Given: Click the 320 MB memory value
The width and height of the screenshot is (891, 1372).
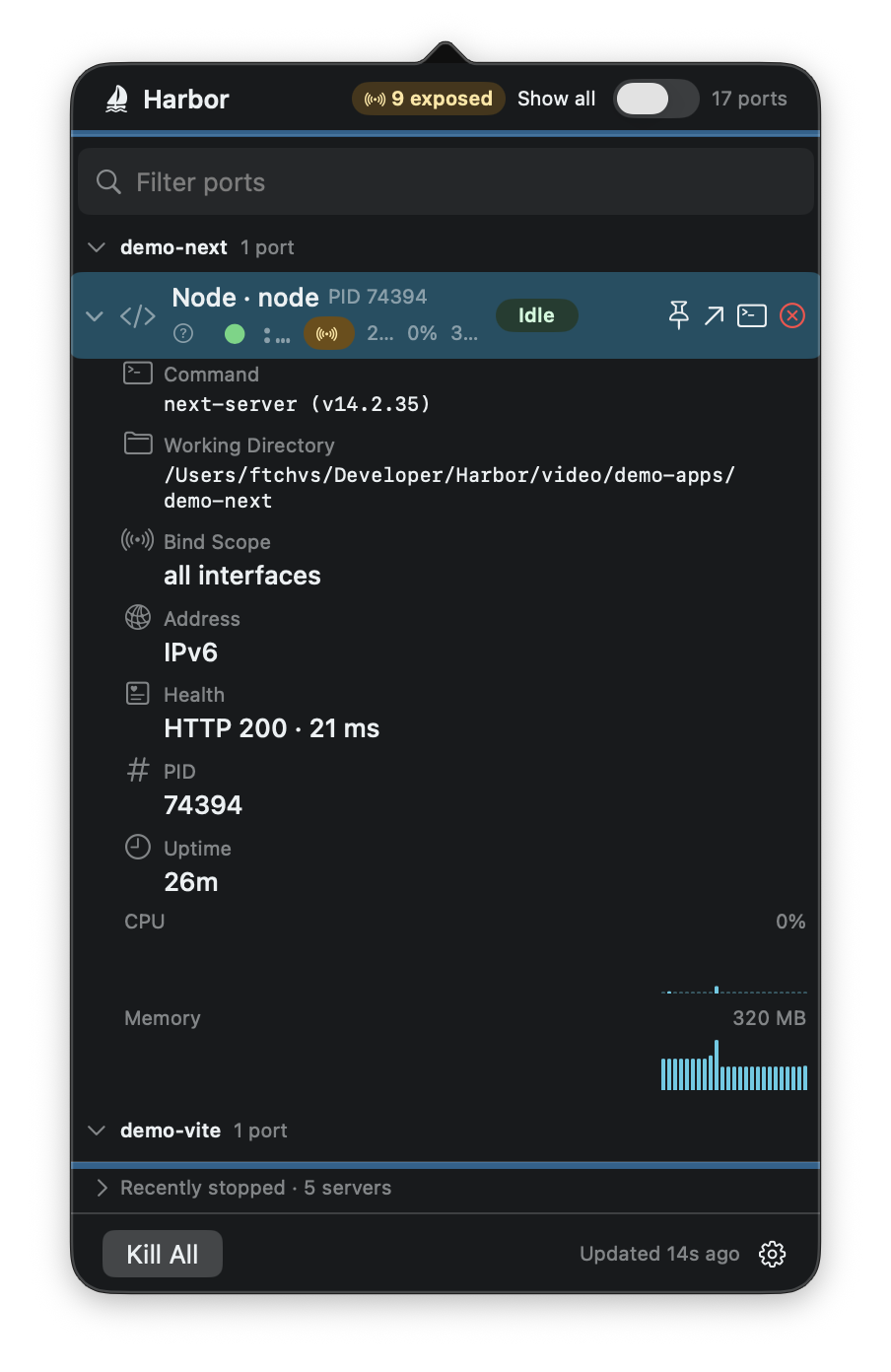Looking at the screenshot, I should tap(769, 1018).
